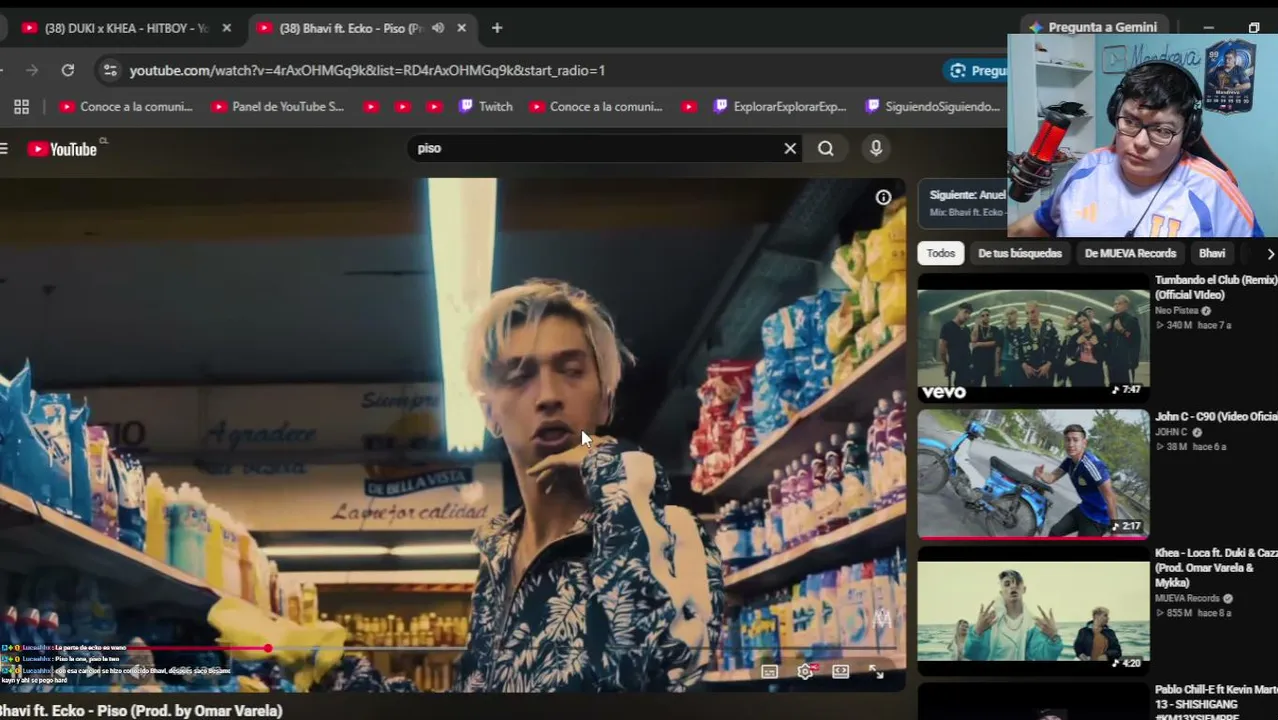Show more filter chips with right arrow
Image resolution: width=1278 pixels, height=720 pixels.
click(x=1269, y=254)
